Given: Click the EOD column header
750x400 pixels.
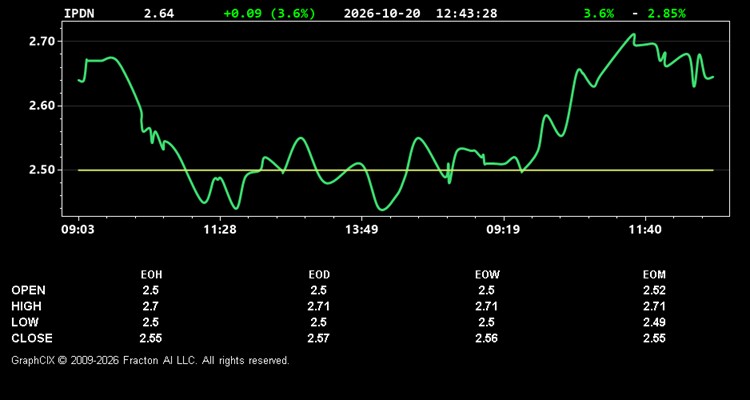Looking at the screenshot, I should pyautogui.click(x=319, y=275).
